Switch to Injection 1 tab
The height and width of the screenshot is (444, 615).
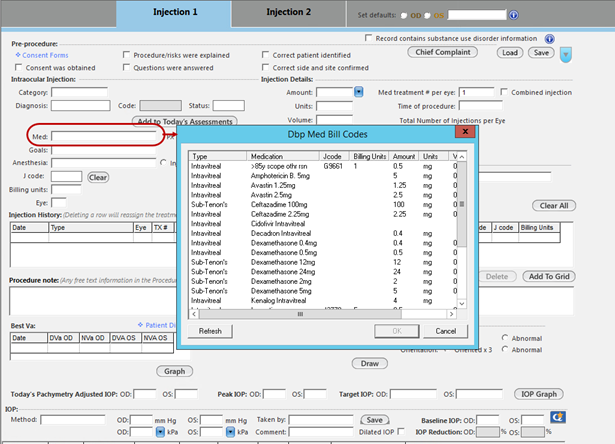[175, 12]
